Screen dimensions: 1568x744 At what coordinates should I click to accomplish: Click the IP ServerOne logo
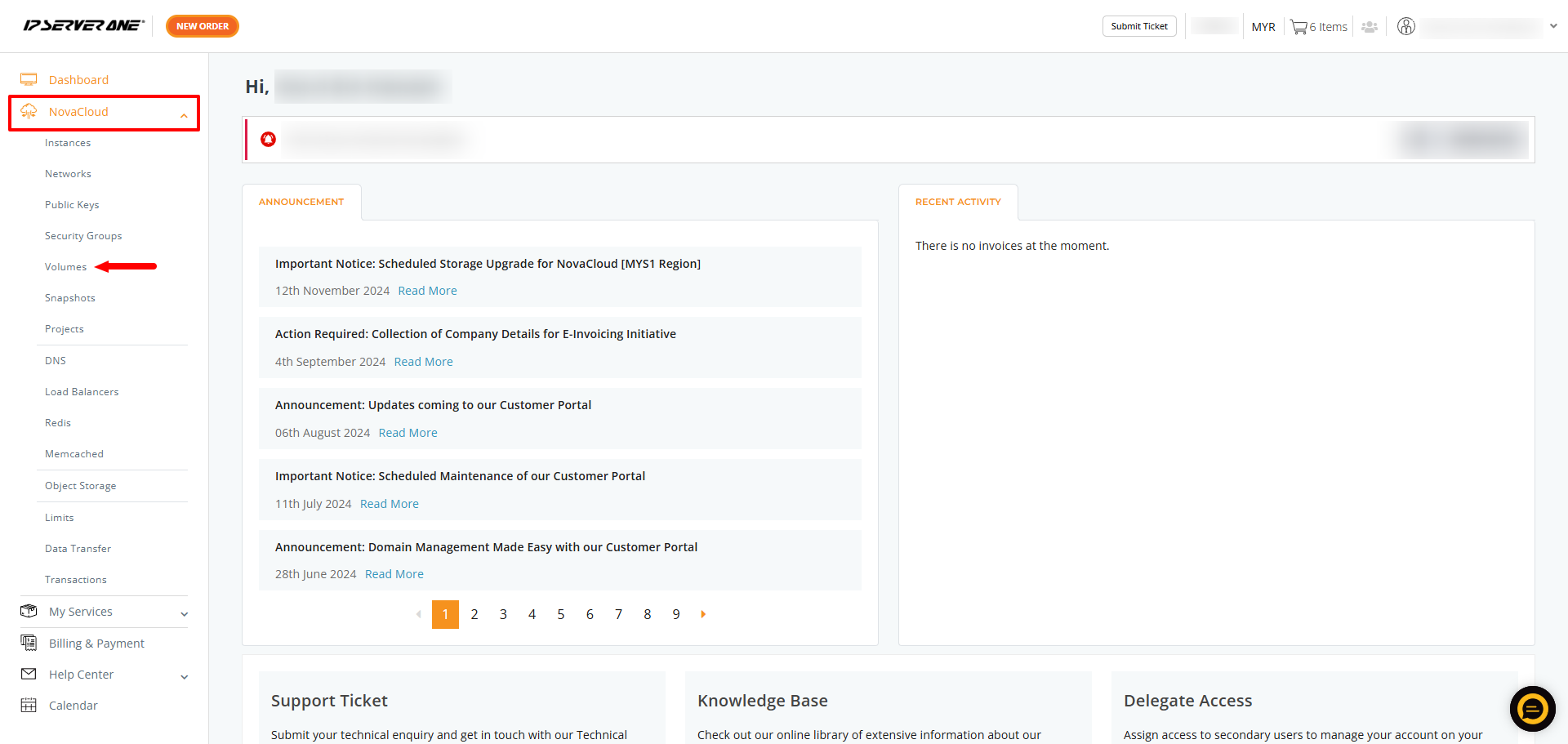(84, 25)
